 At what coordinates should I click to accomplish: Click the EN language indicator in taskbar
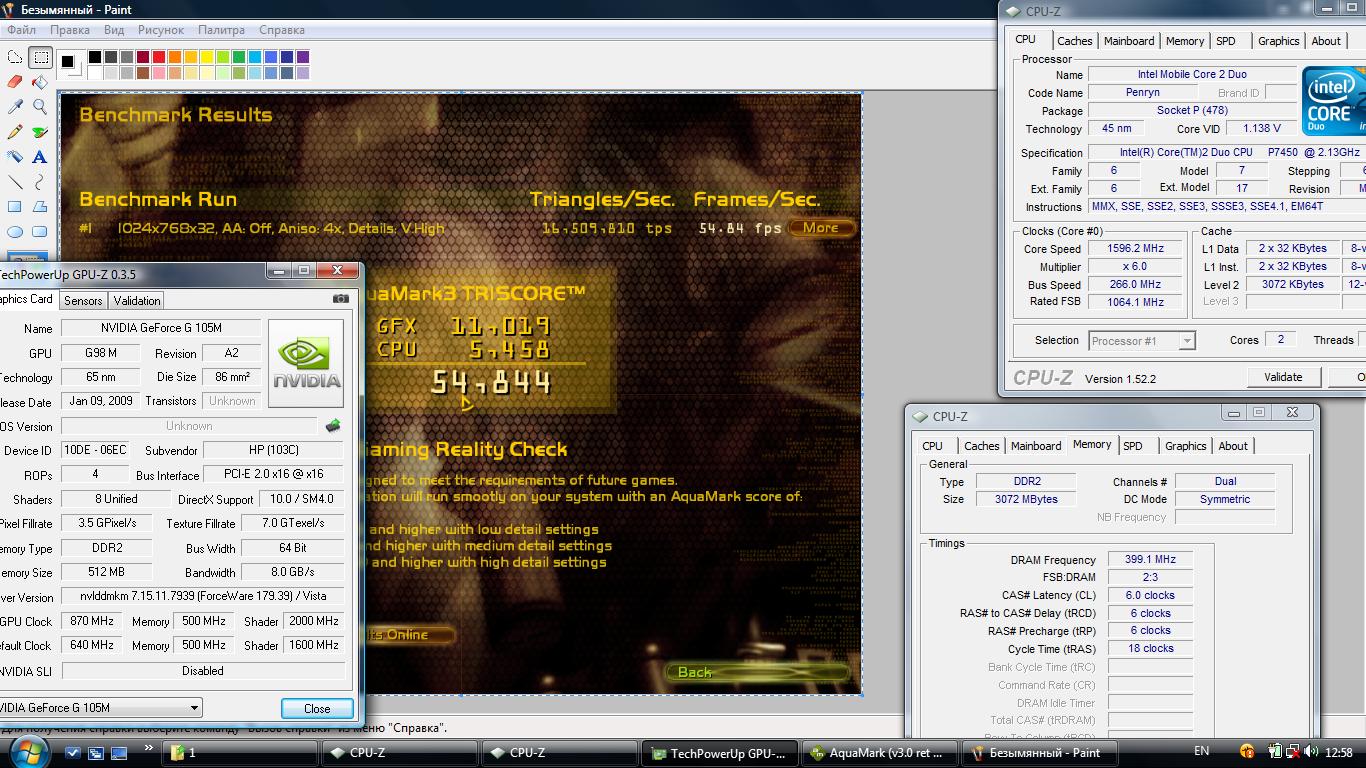1201,751
